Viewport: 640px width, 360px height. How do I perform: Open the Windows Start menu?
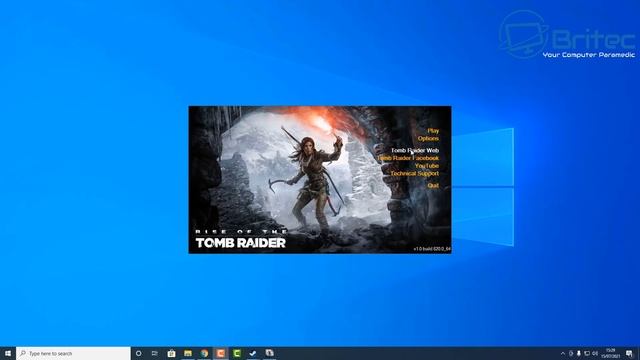click(8, 353)
